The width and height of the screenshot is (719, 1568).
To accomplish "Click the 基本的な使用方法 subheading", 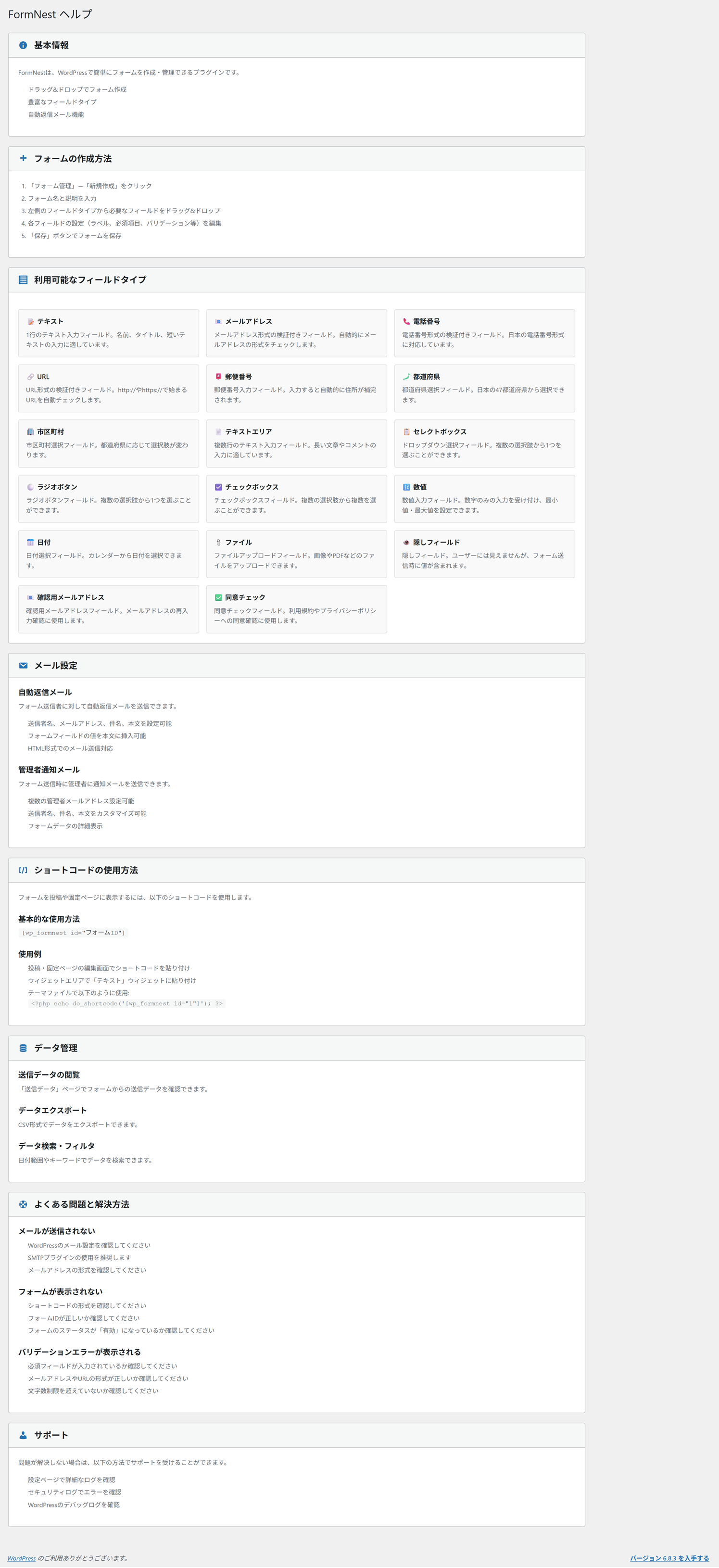I will pos(49,919).
